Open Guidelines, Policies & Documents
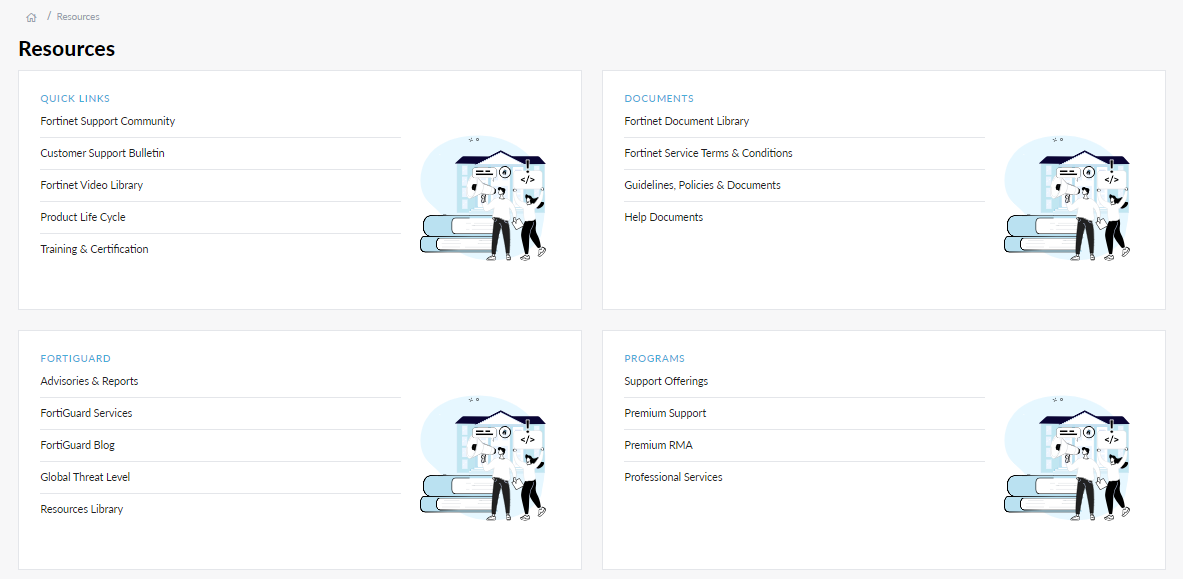The image size is (1183, 579). coord(702,185)
